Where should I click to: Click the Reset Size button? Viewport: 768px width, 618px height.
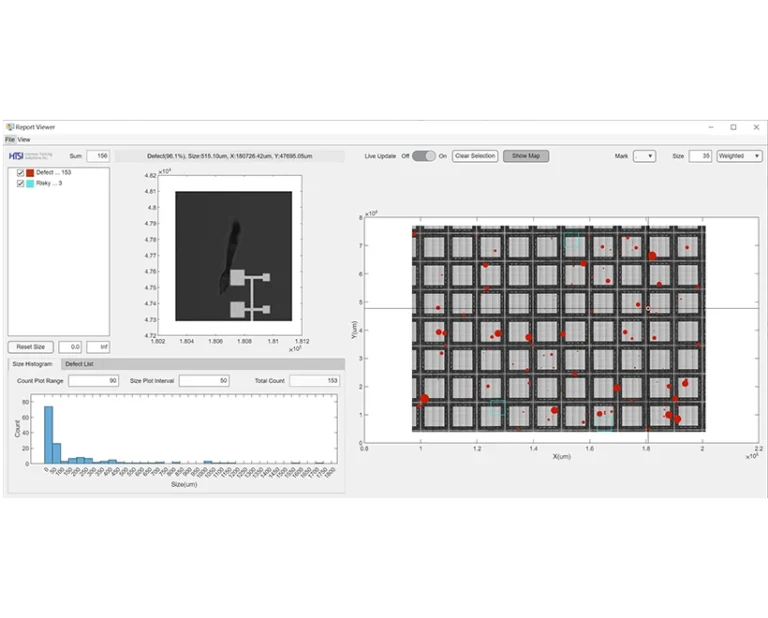[x=31, y=347]
